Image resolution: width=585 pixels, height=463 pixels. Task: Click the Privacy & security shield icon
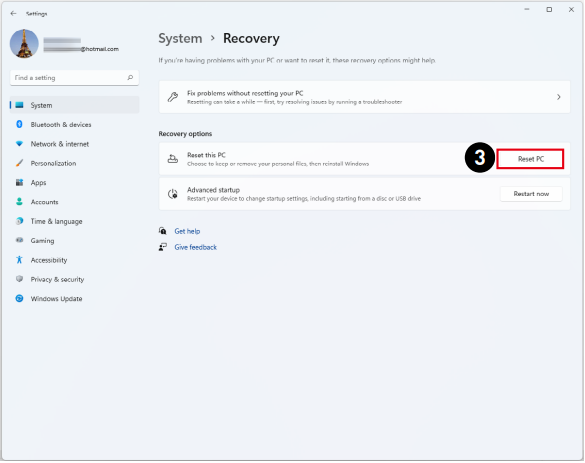point(19,279)
